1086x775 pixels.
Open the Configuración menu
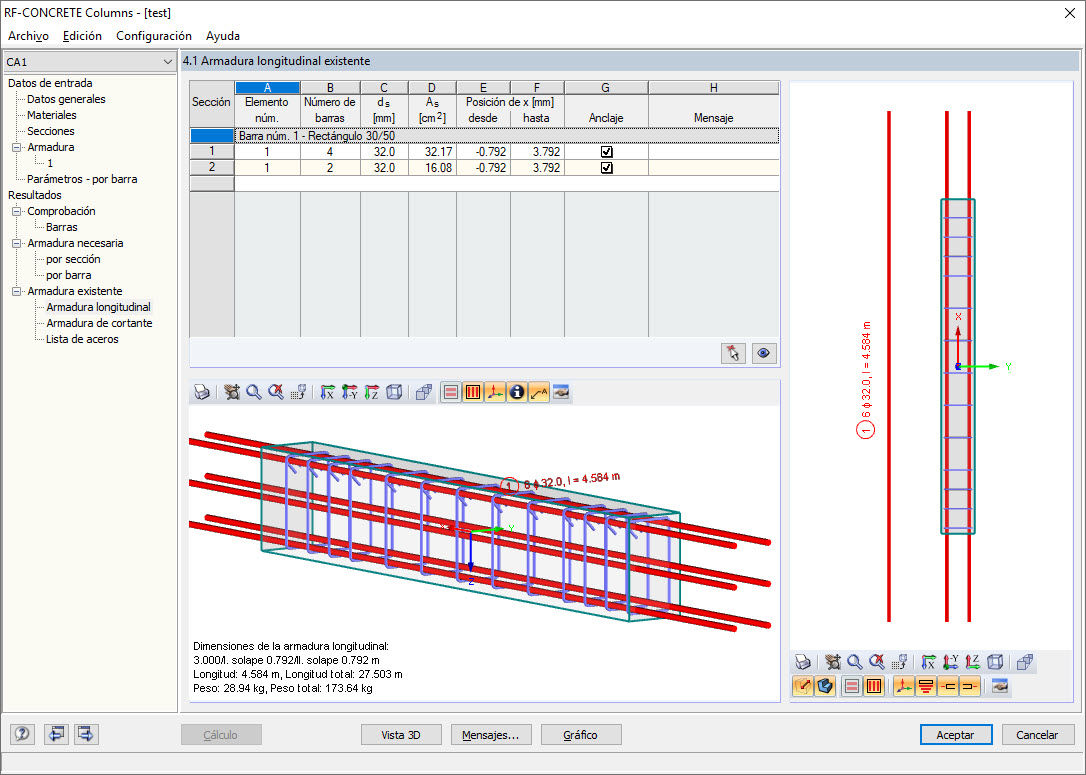point(154,36)
